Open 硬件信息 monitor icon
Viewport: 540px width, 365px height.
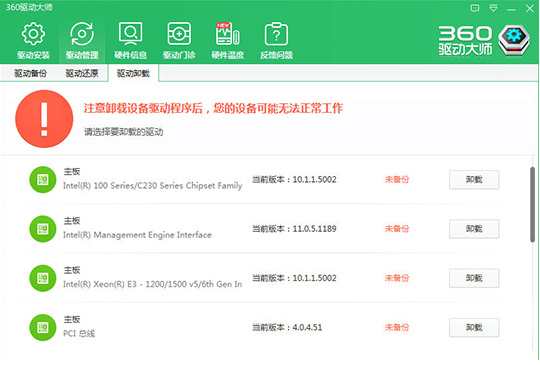(x=130, y=34)
